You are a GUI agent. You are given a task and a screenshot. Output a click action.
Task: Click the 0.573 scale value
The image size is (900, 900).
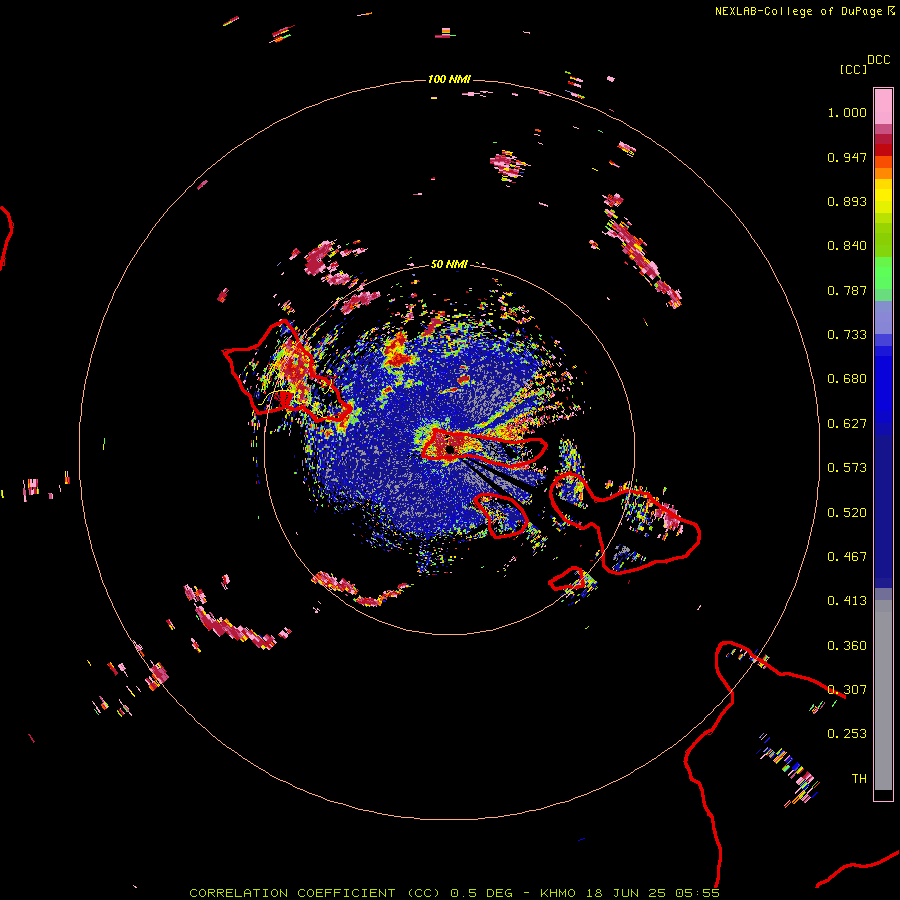click(847, 468)
